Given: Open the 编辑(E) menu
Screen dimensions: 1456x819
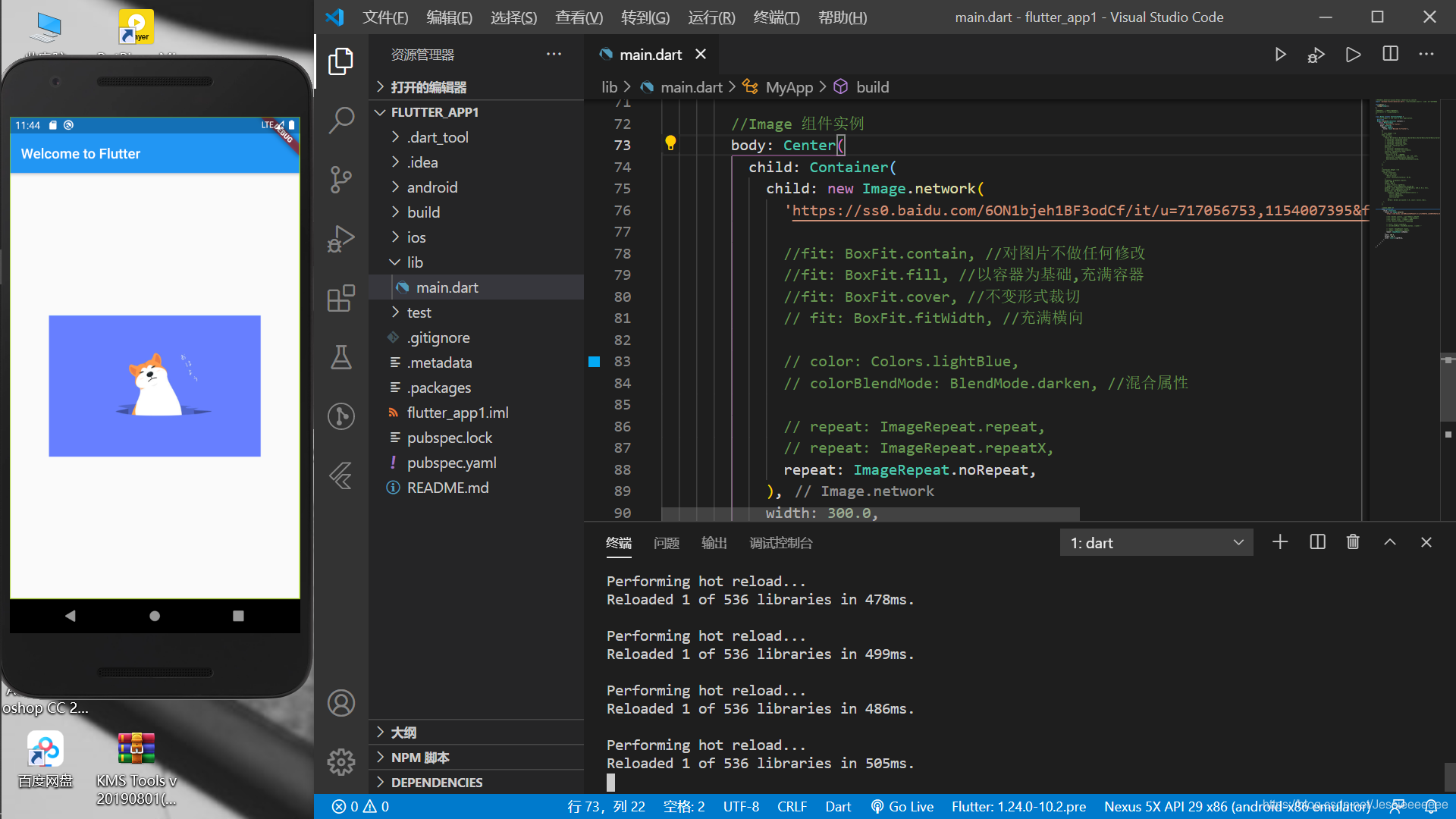Looking at the screenshot, I should (x=449, y=17).
